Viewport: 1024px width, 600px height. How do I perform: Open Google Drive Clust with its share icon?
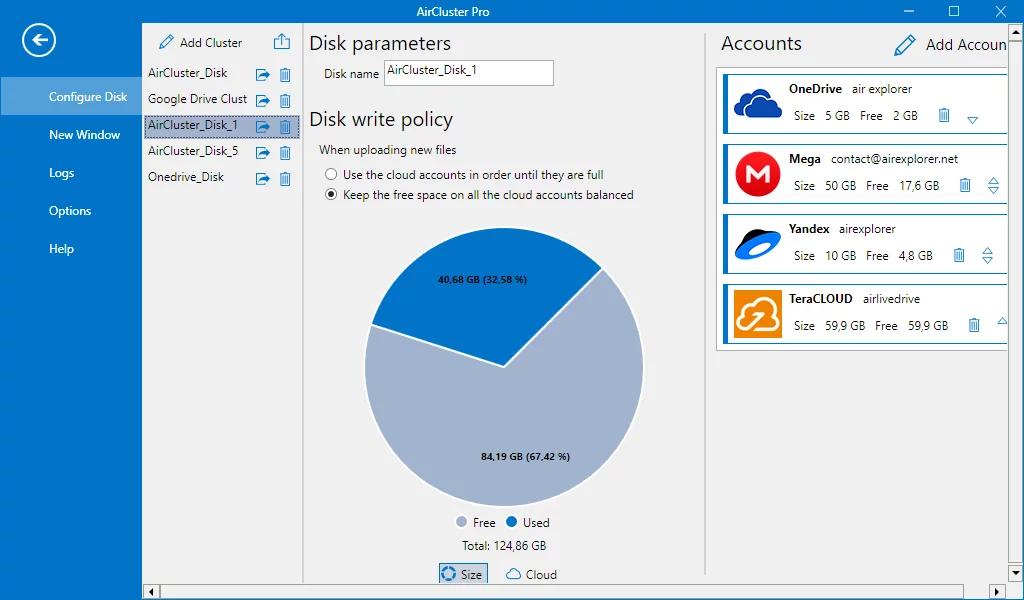click(x=263, y=101)
